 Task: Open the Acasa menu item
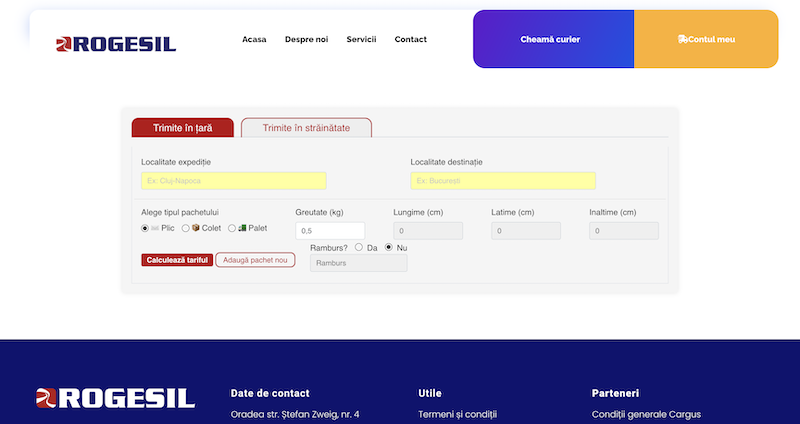(x=254, y=40)
